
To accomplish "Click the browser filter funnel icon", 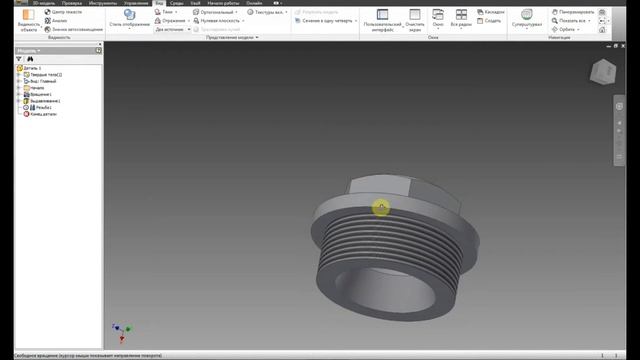I will [x=19, y=59].
